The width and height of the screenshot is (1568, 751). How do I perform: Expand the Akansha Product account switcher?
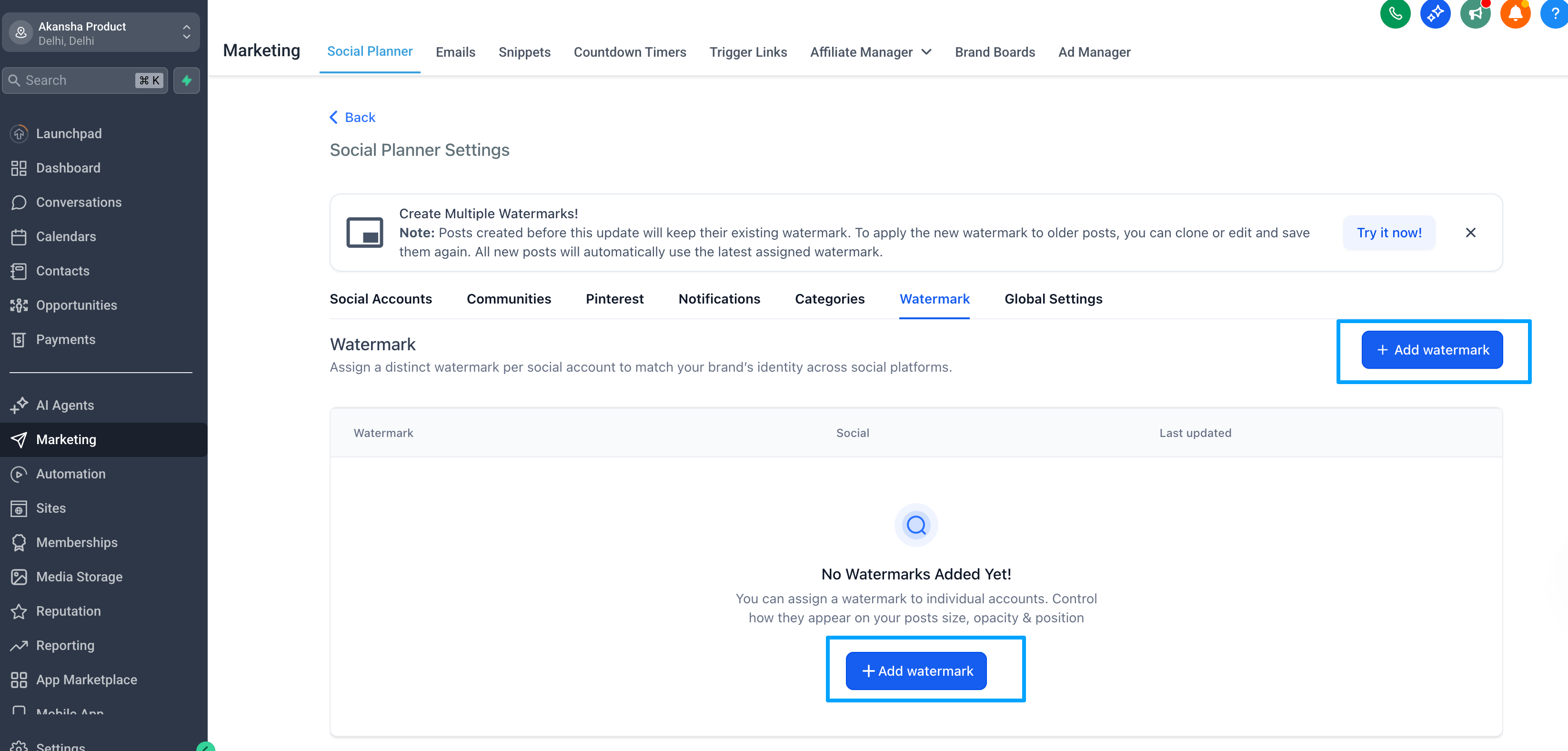point(101,33)
